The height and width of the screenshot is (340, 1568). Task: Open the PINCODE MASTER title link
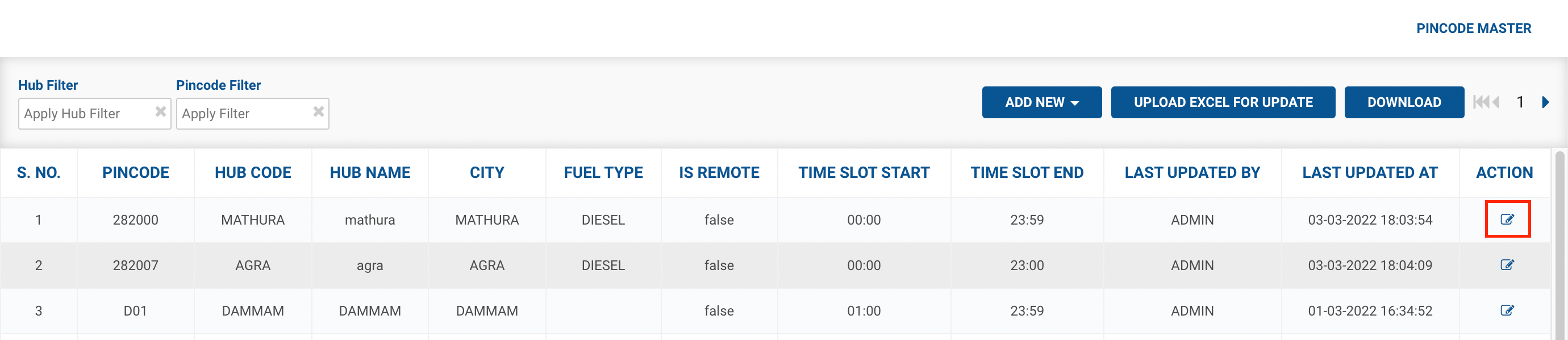pos(1473,28)
